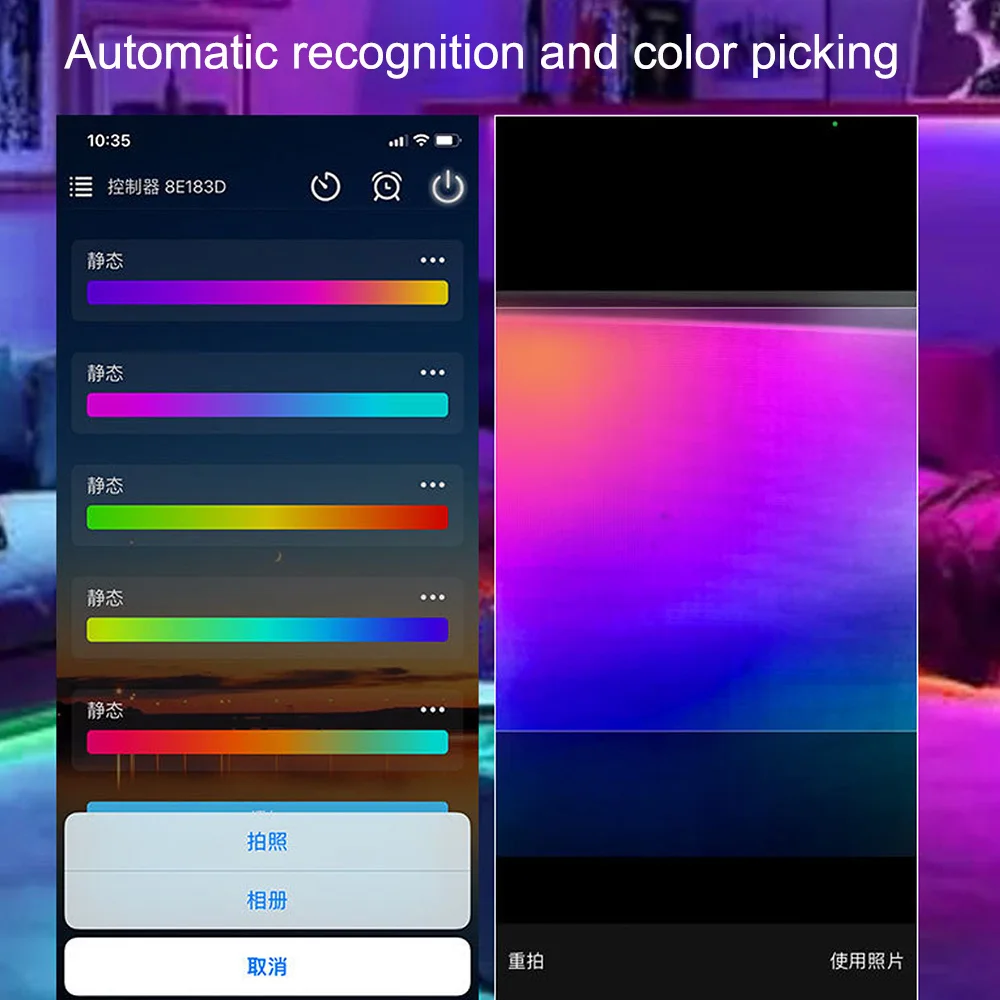Select the purple-to-yellow gradient bar
The width and height of the screenshot is (1000, 1000).
click(267, 293)
